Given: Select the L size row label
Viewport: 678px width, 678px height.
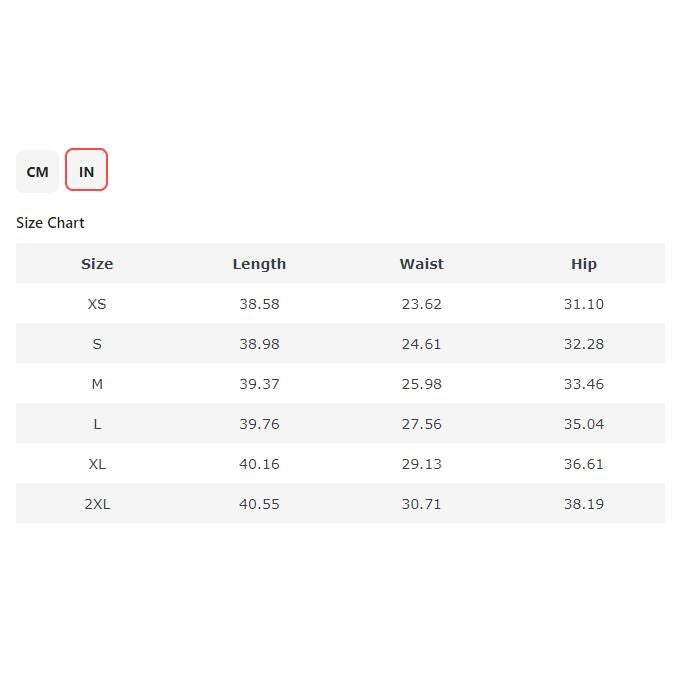Looking at the screenshot, I should [x=97, y=424].
